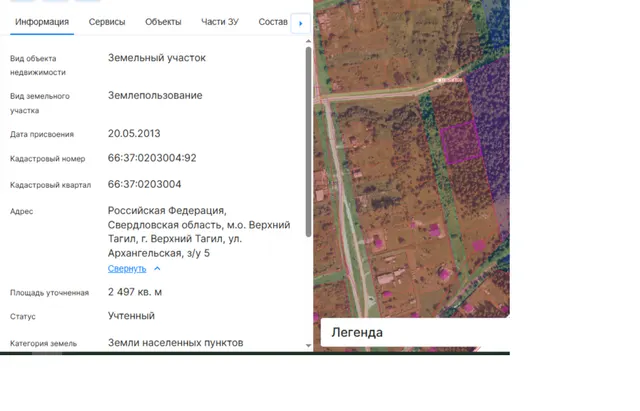Select the Части ЗУ tab

pos(220,22)
